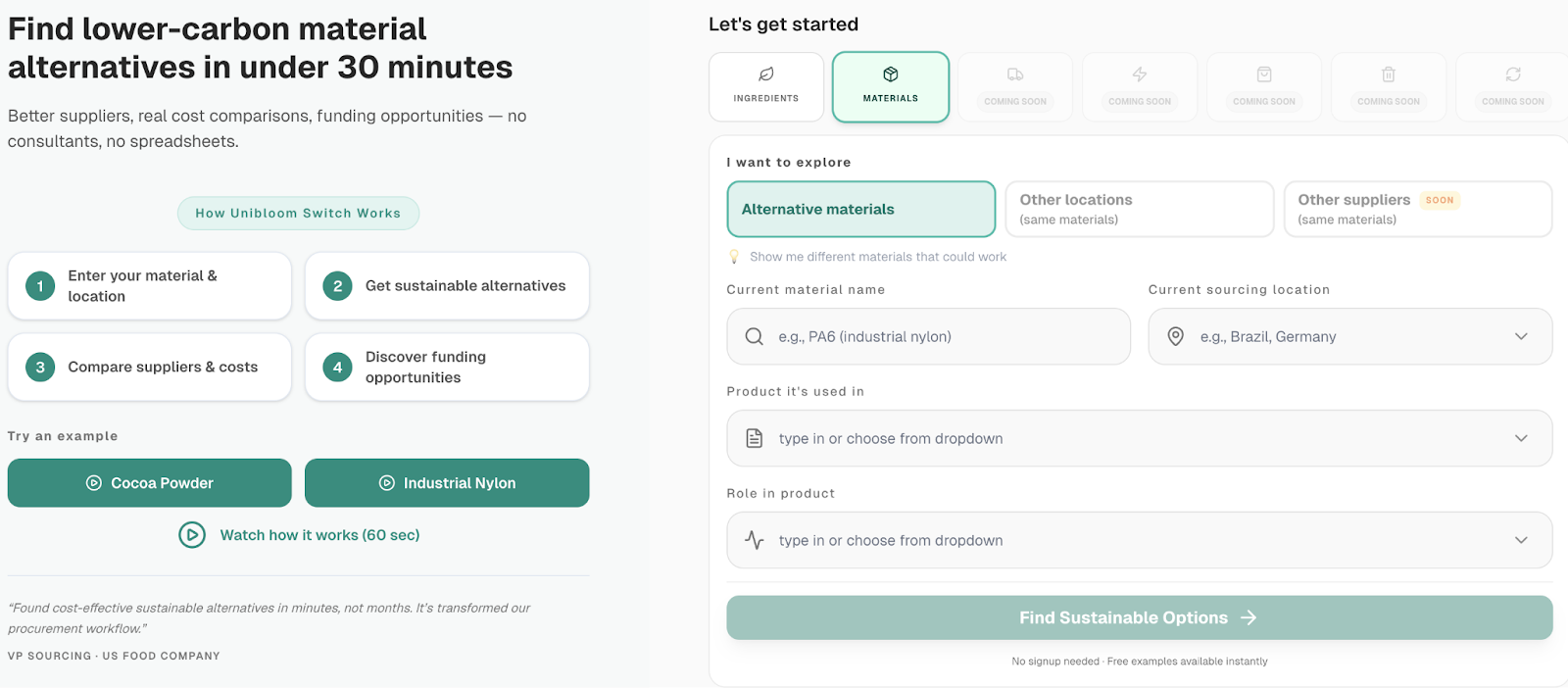The width and height of the screenshot is (1568, 688).
Task: Click the Find Sustainable Options button
Action: [x=1140, y=617]
